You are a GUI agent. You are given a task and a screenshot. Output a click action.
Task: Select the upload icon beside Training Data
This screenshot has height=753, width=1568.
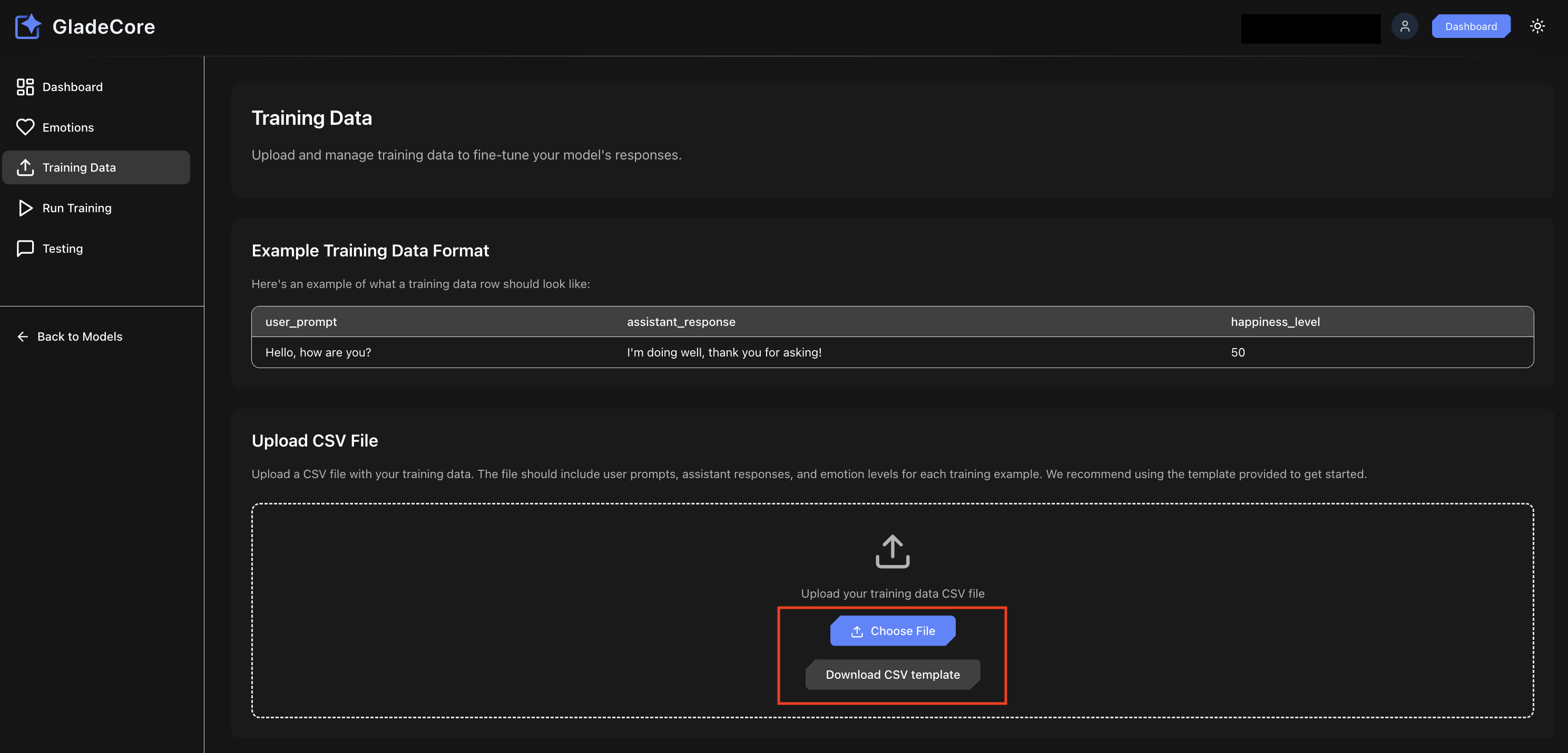click(x=25, y=167)
